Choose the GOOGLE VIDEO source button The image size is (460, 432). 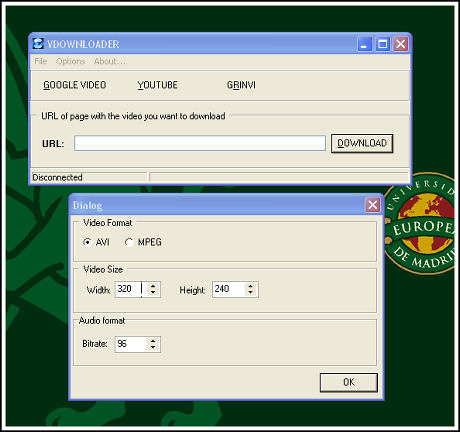tap(75, 85)
